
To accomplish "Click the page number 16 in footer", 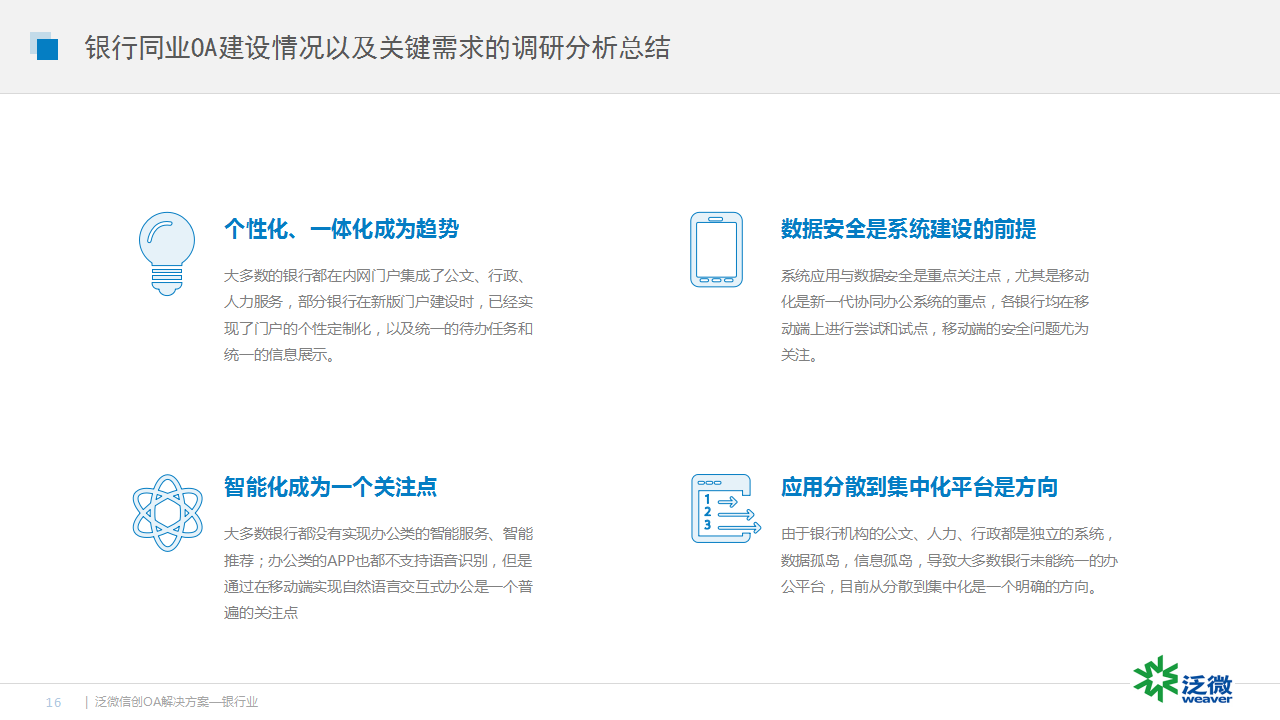I will click(54, 703).
